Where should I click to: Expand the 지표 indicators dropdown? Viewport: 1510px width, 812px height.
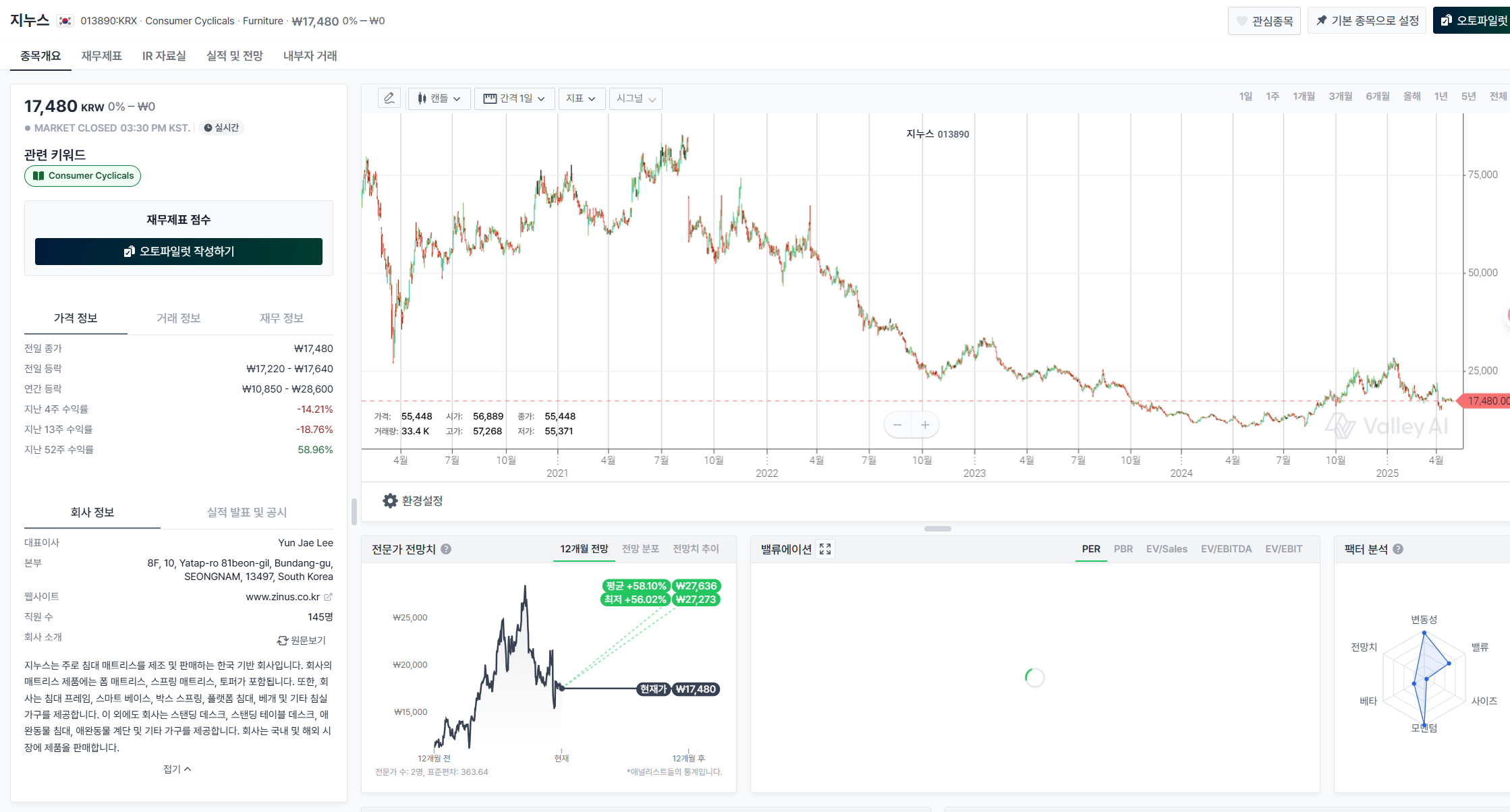[x=581, y=98]
